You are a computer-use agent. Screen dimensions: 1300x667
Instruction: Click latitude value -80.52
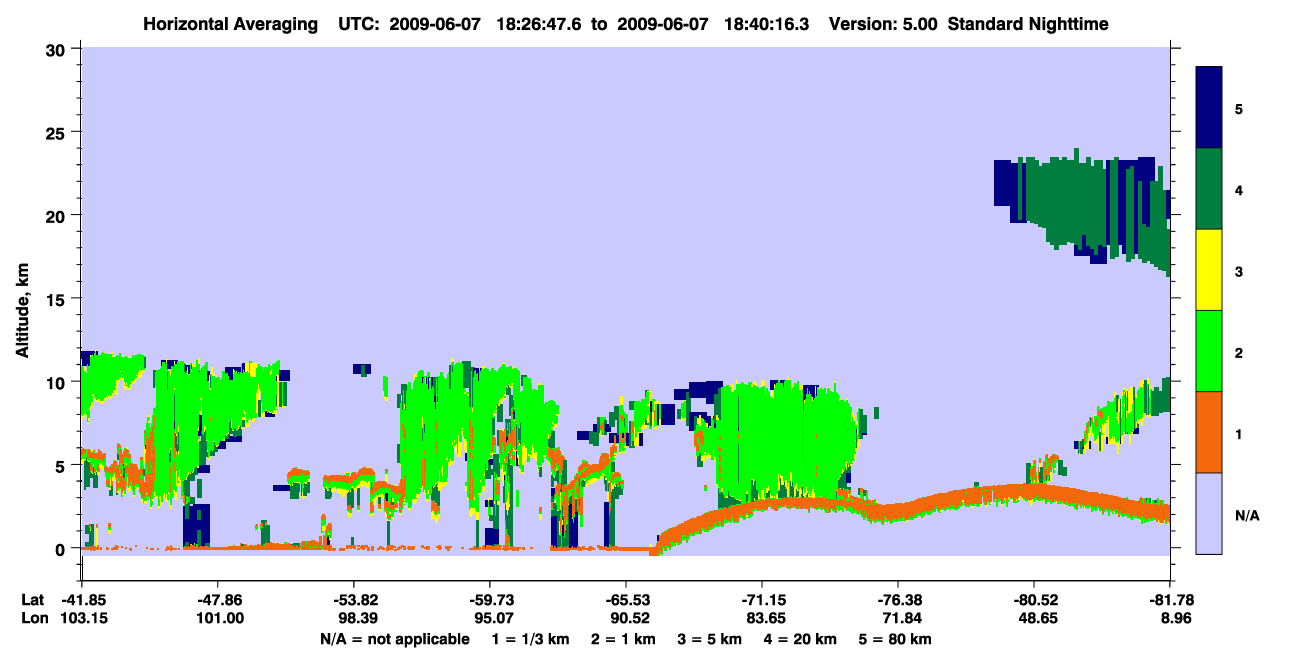point(1034,600)
